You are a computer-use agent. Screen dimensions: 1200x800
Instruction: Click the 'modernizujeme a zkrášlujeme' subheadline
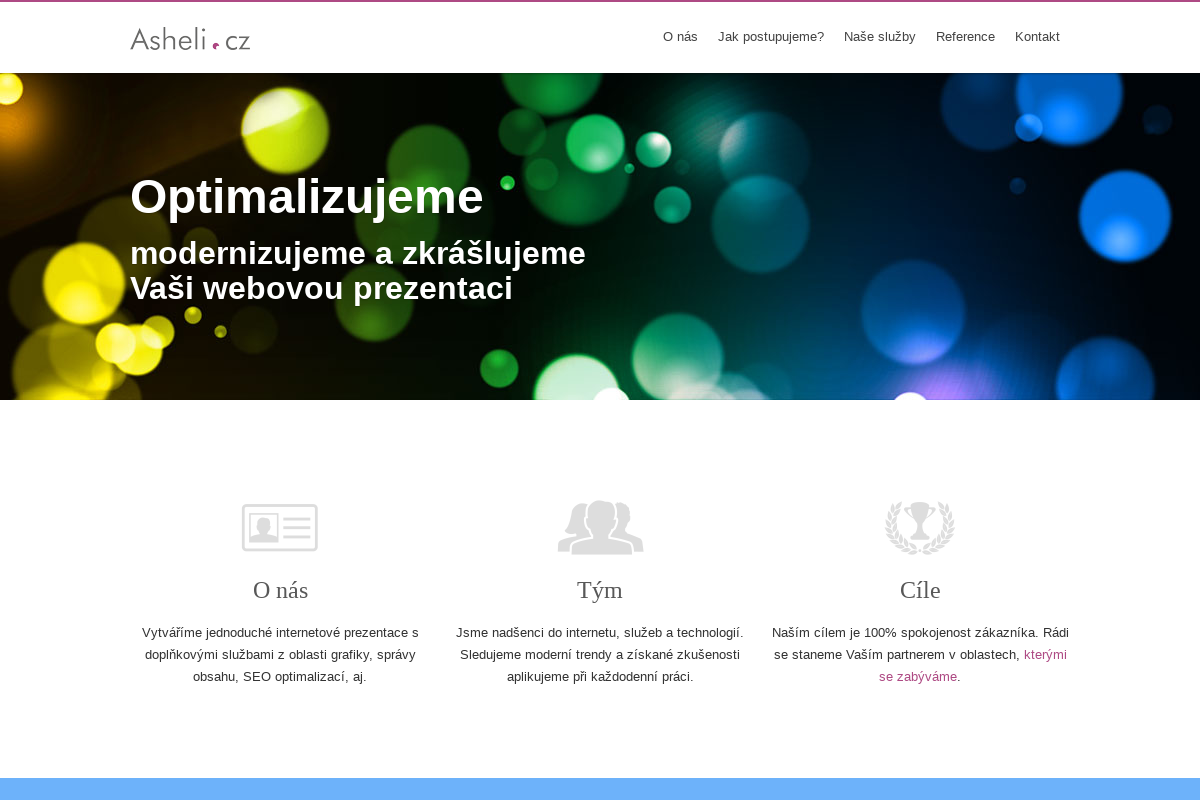pyautogui.click(x=358, y=254)
